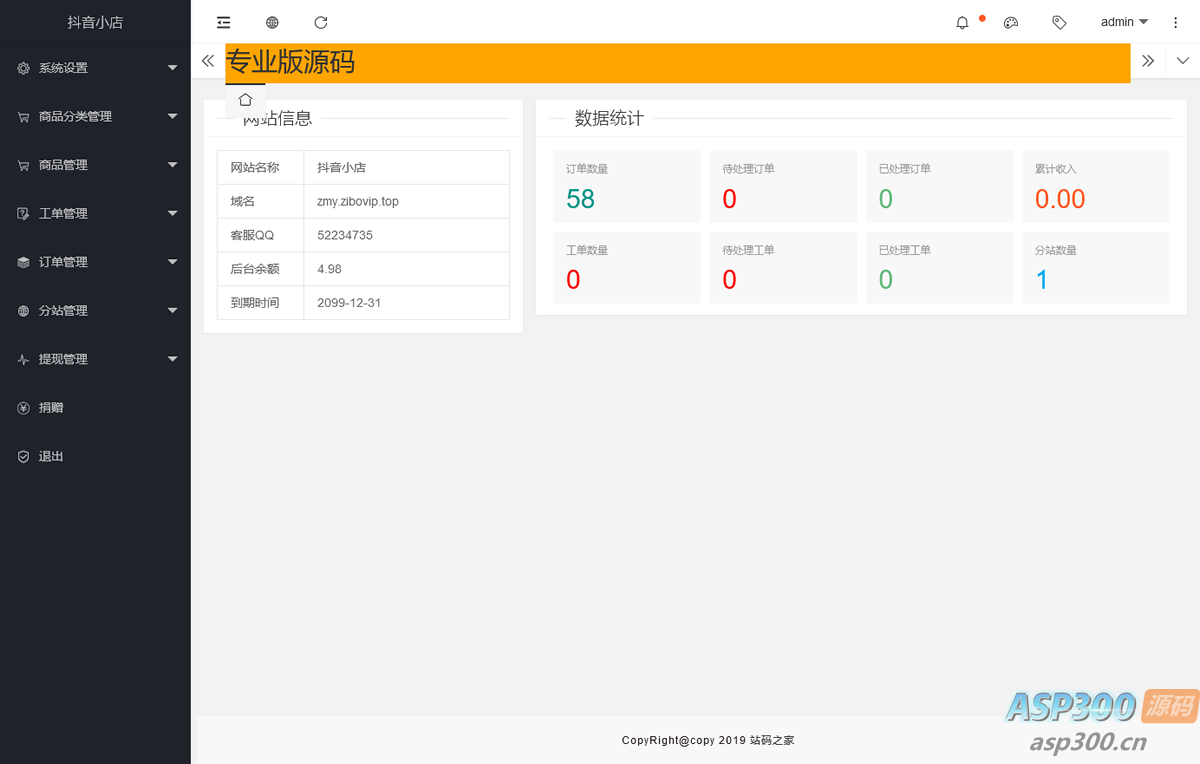Open the 捐赠 menu item
1200x764 pixels.
point(51,408)
